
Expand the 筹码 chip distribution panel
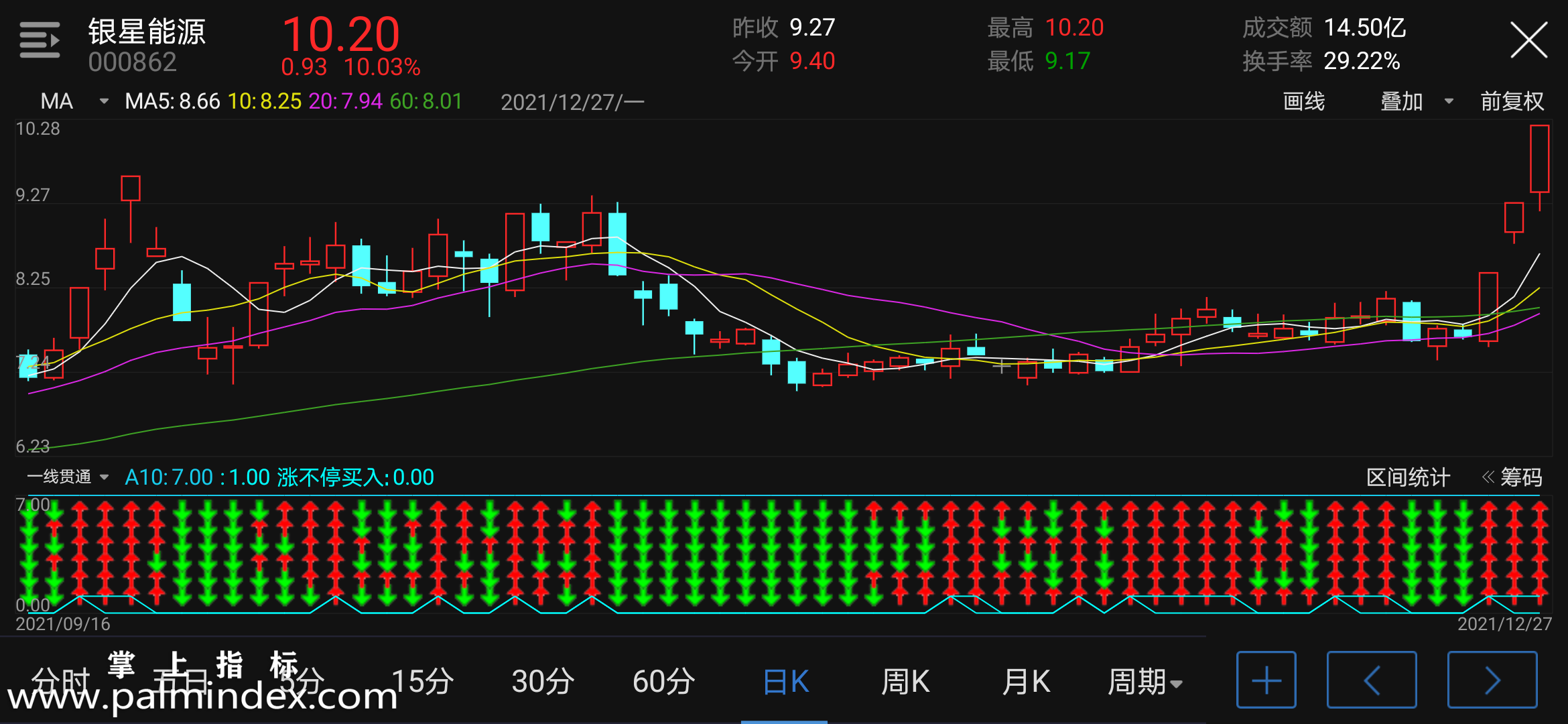[1512, 477]
